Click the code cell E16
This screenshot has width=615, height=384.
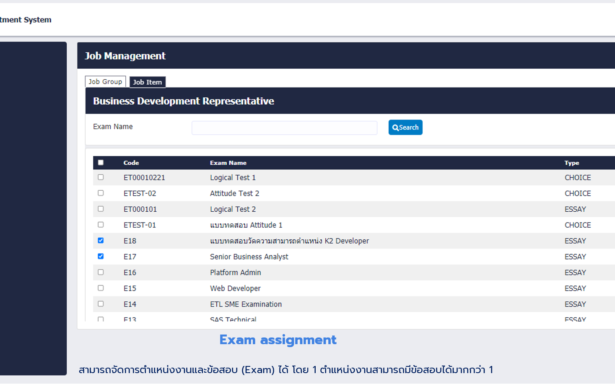coord(130,273)
